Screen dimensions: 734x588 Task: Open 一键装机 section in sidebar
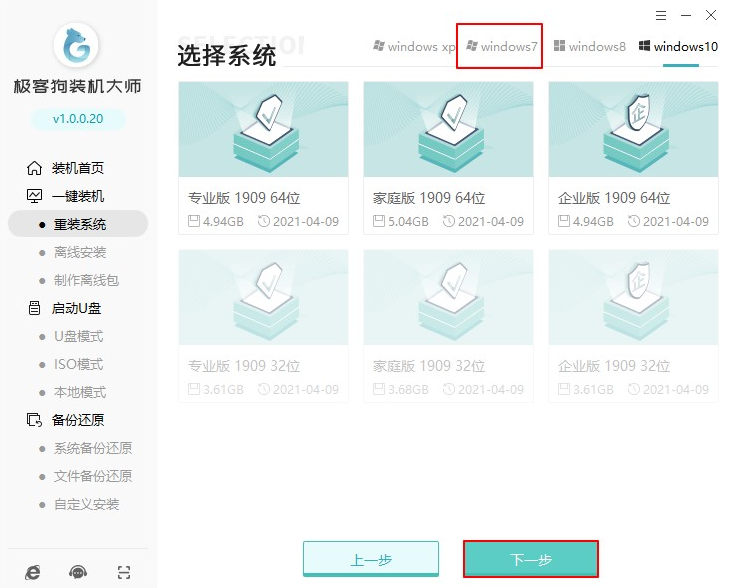click(78, 196)
